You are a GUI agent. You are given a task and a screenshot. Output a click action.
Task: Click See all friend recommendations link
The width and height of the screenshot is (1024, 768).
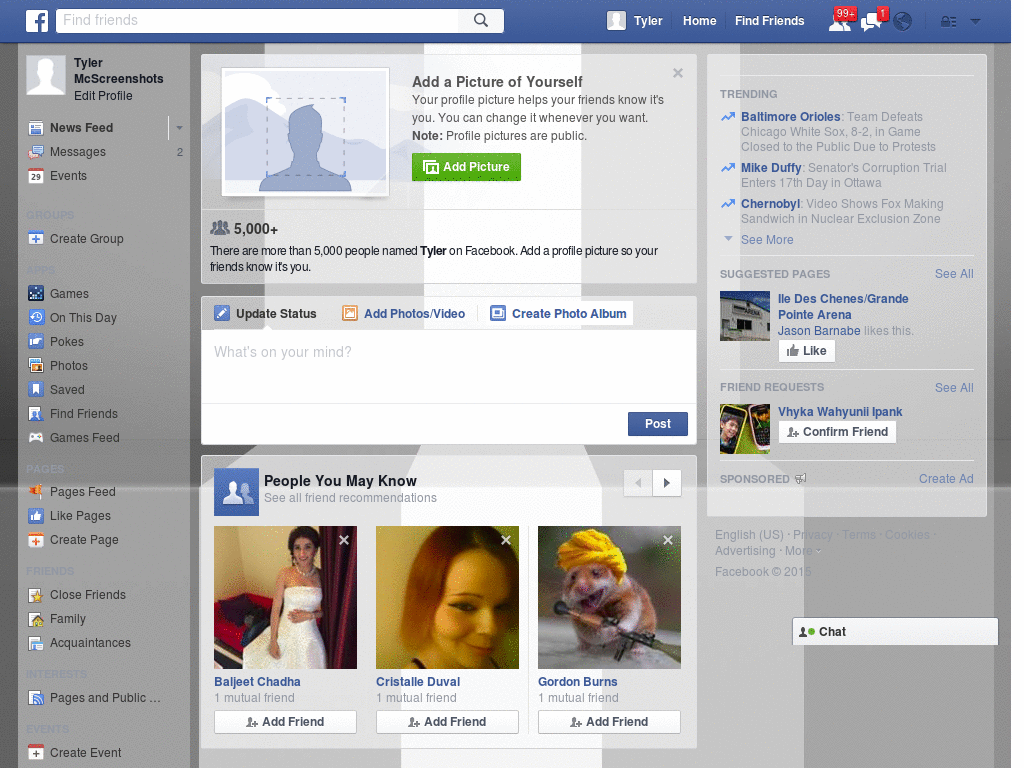pos(350,498)
